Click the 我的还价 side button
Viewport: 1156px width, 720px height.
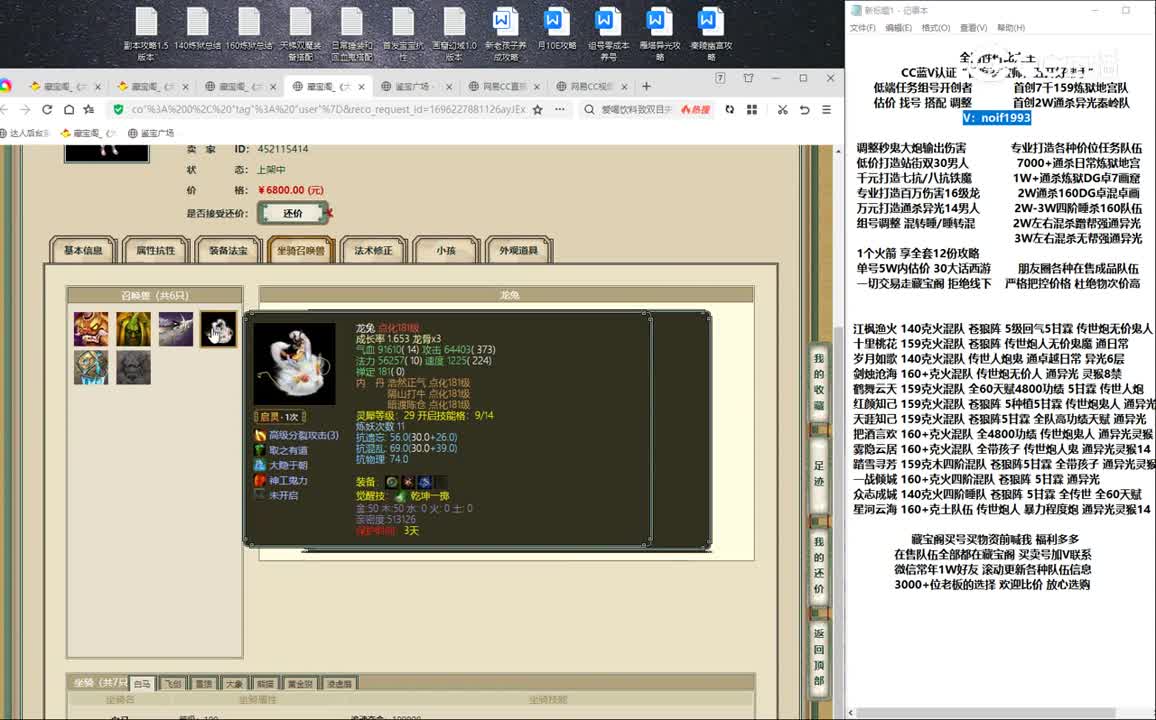pyautogui.click(x=818, y=566)
